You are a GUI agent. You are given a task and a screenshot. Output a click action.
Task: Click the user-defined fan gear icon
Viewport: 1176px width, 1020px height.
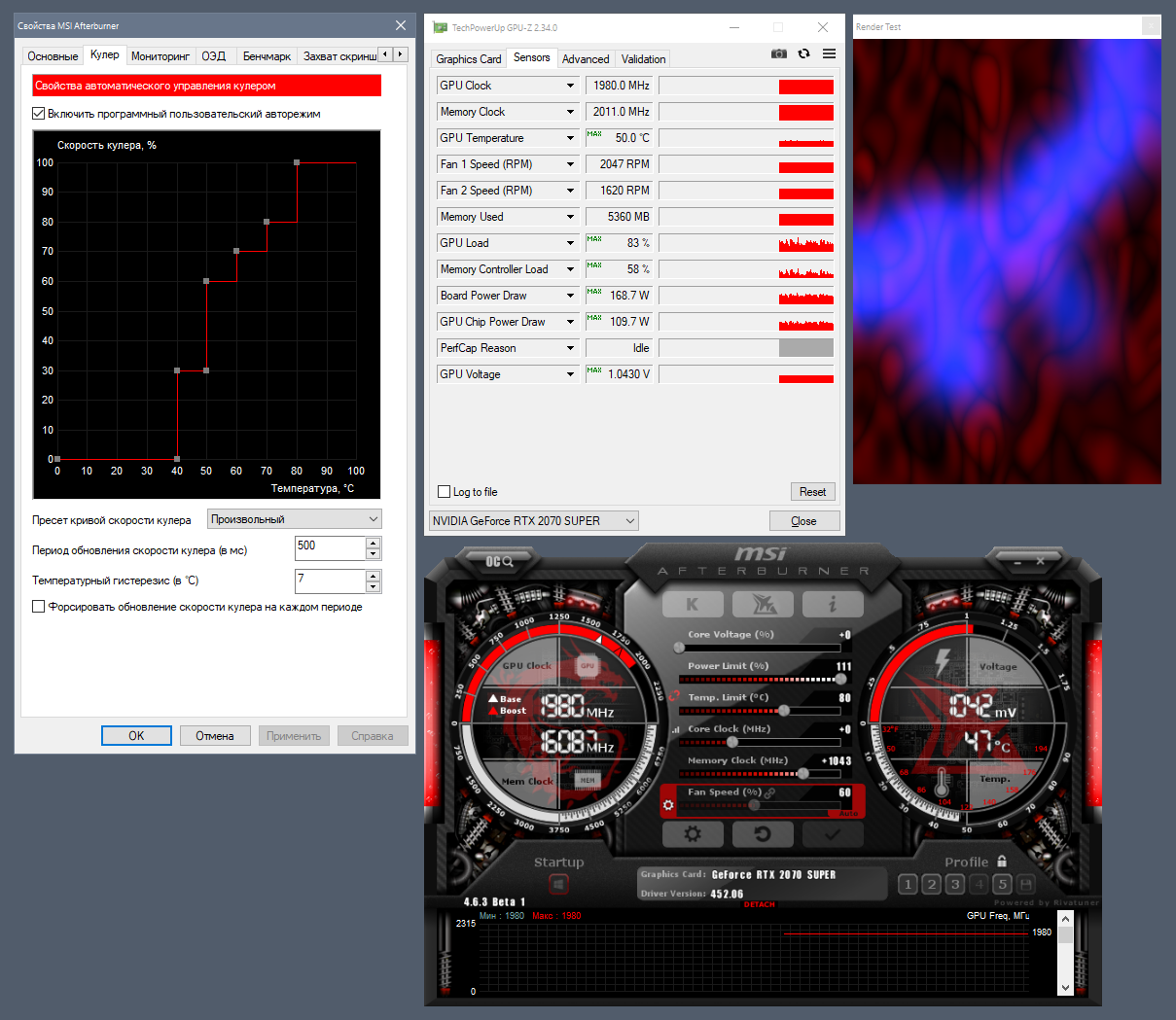(668, 805)
